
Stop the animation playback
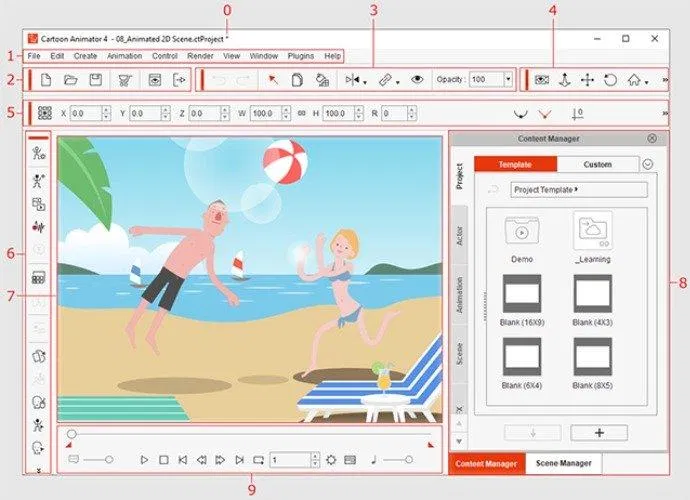[164, 460]
